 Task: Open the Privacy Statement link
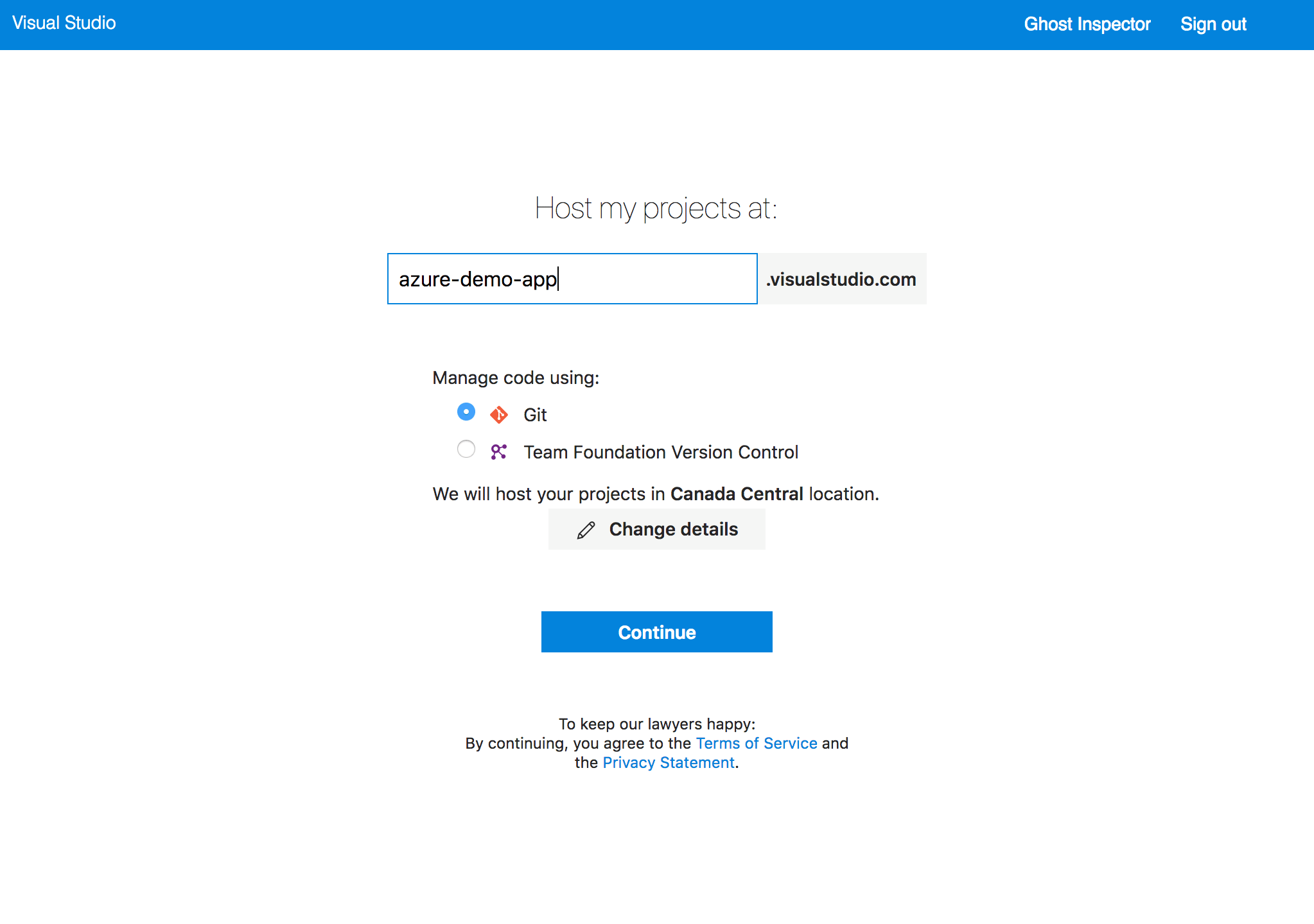(x=669, y=762)
